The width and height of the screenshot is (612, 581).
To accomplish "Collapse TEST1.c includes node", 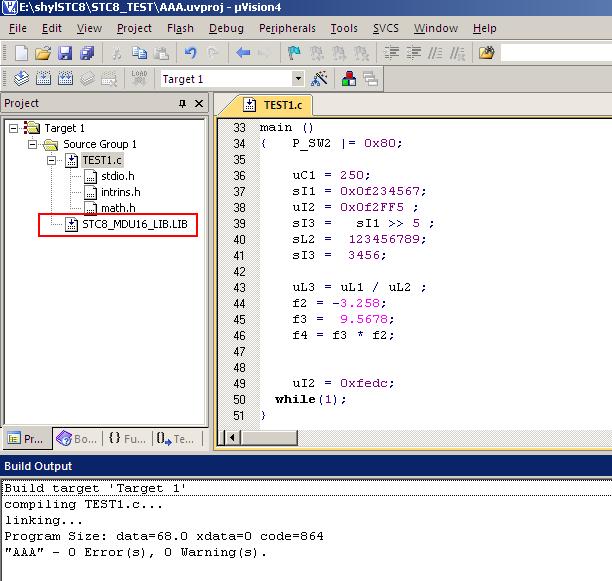I will (51, 160).
